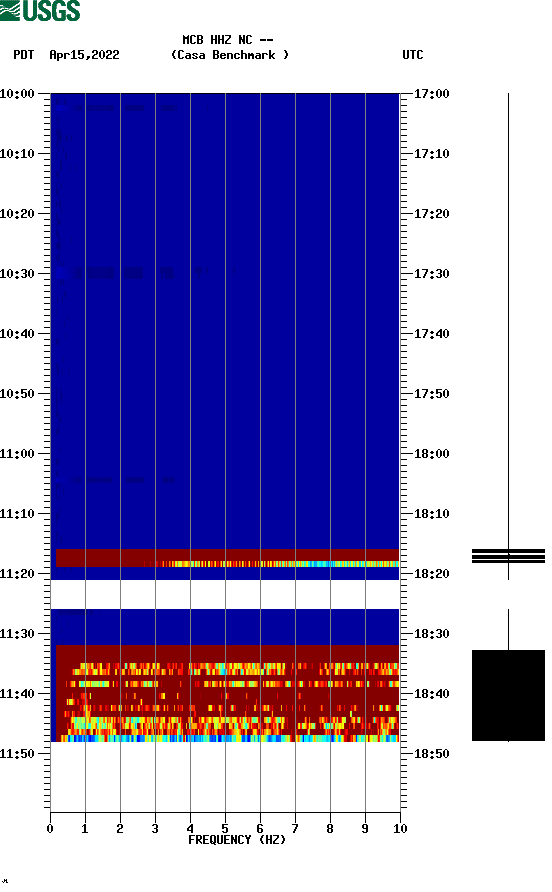
Task: Click frequency axis tick label '3'
Action: point(155,828)
